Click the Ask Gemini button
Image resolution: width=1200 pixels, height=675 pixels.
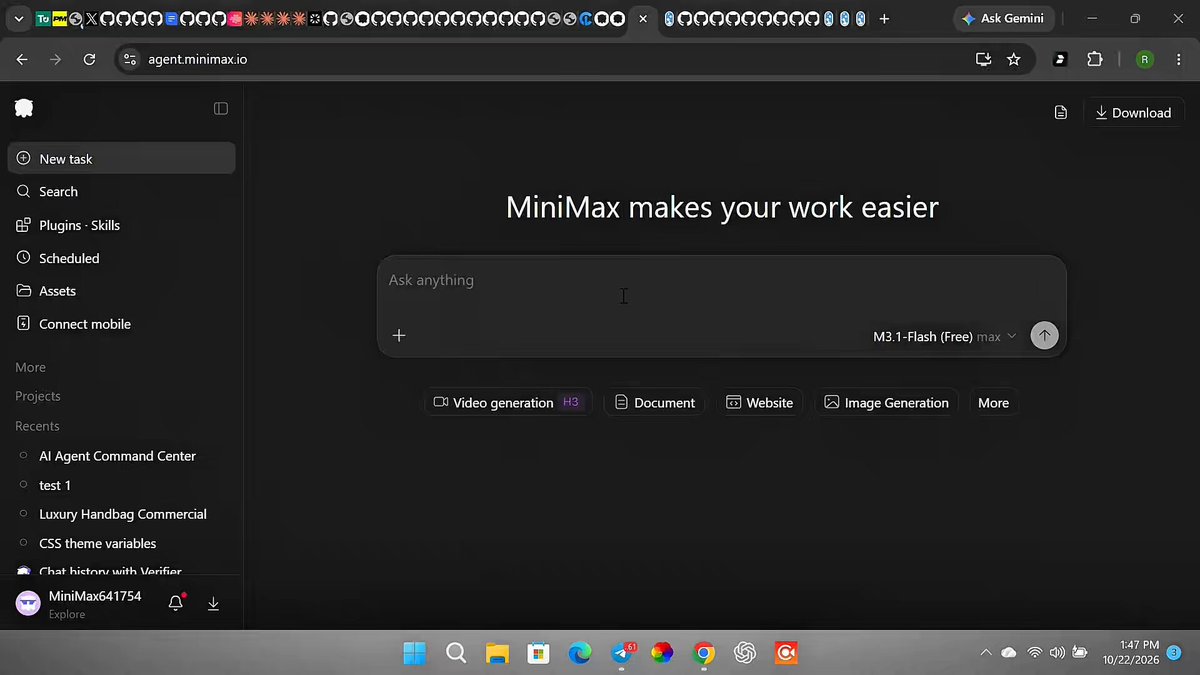tap(1003, 18)
